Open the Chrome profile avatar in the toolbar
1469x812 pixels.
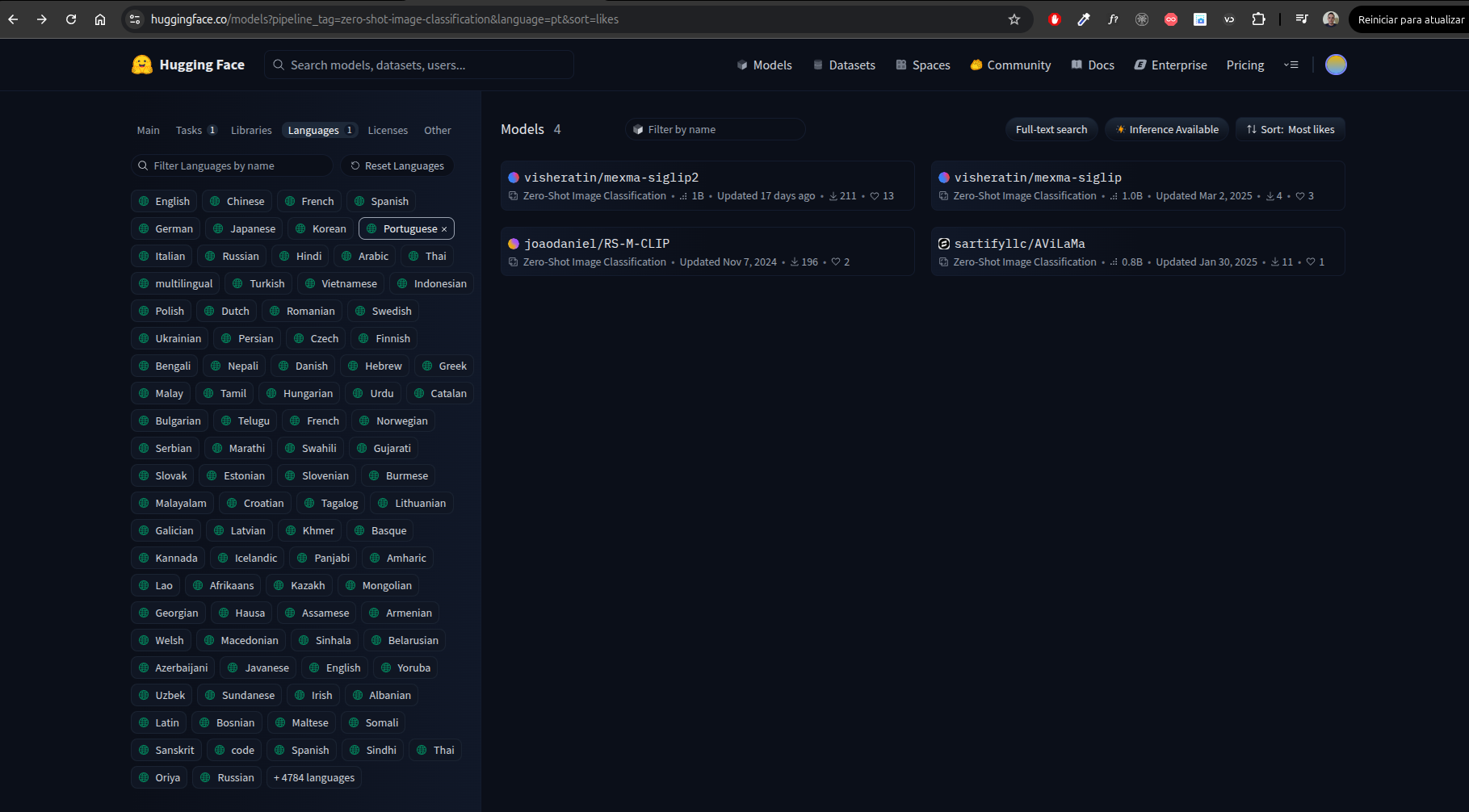click(1331, 19)
